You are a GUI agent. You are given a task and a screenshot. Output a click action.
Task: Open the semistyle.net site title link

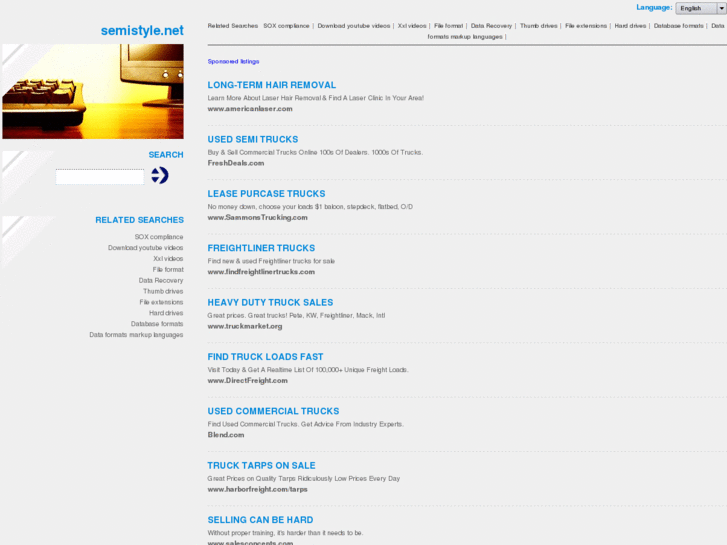click(142, 31)
